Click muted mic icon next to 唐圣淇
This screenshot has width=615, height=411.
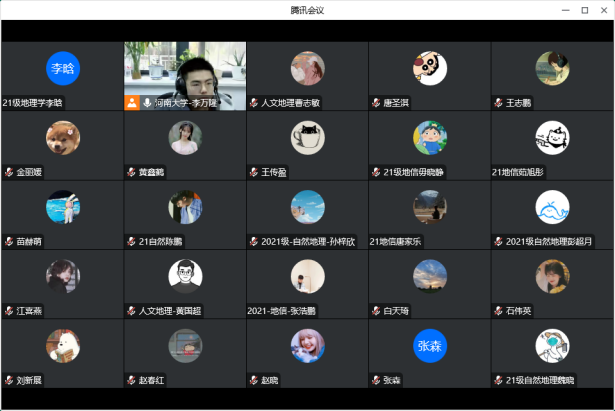pos(376,102)
